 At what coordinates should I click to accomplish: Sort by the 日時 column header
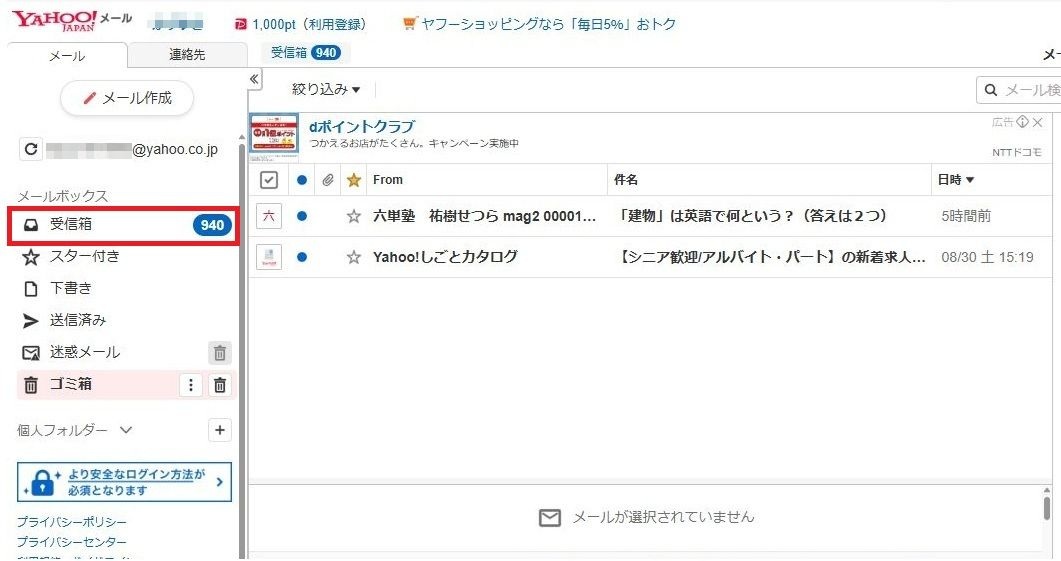pos(956,180)
